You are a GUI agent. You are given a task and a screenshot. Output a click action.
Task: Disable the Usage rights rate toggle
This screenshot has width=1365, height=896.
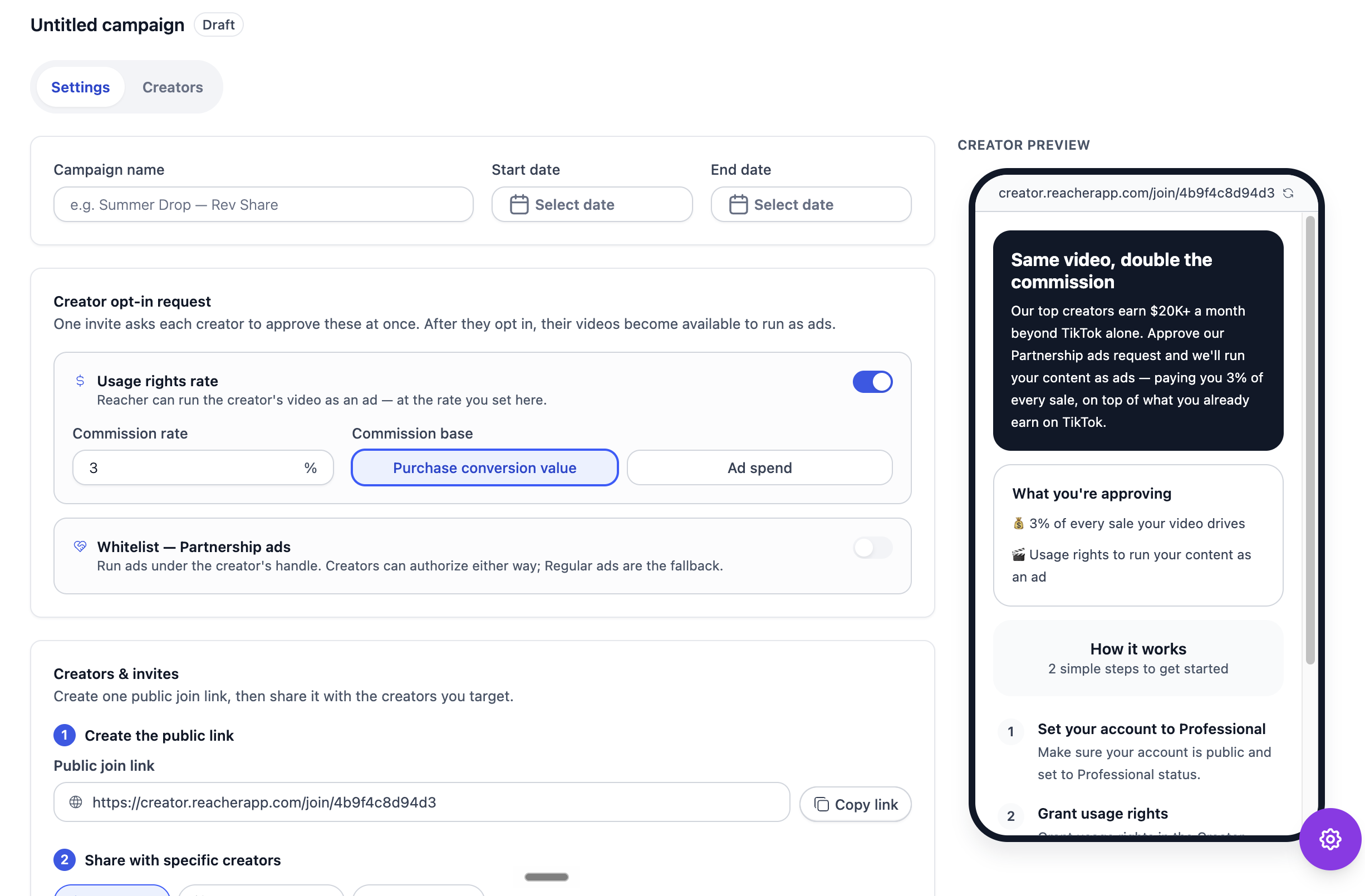[x=872, y=382]
